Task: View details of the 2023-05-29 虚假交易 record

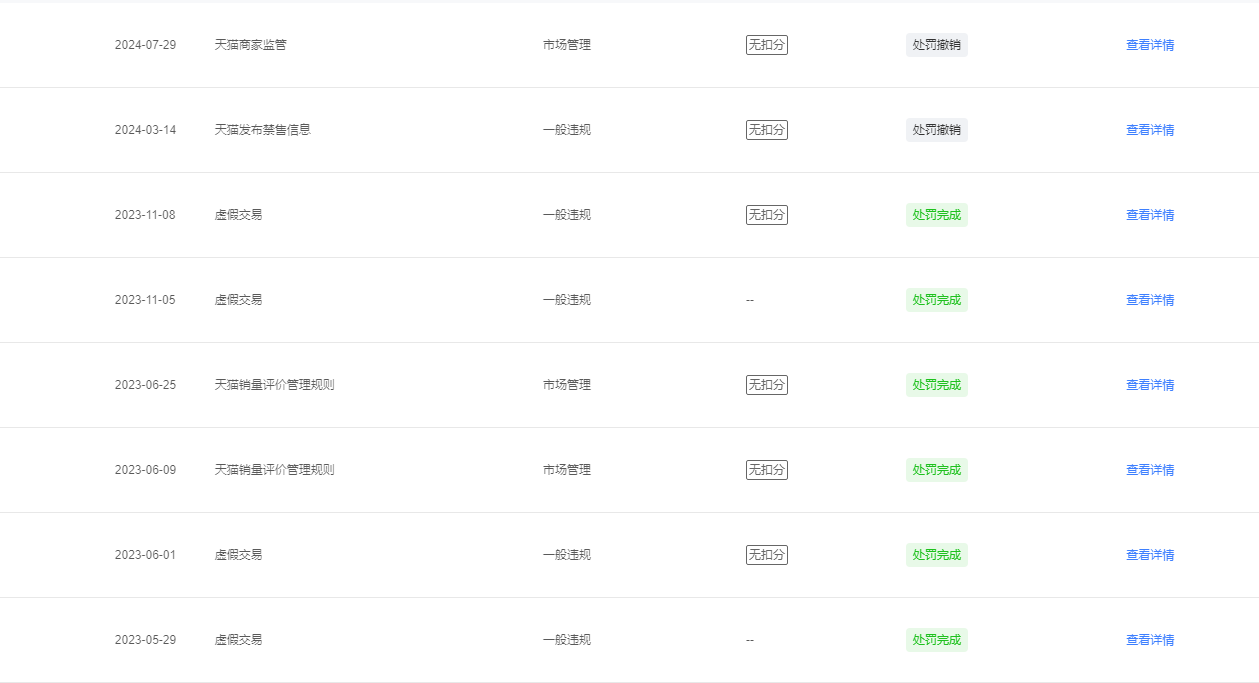Action: [1150, 640]
